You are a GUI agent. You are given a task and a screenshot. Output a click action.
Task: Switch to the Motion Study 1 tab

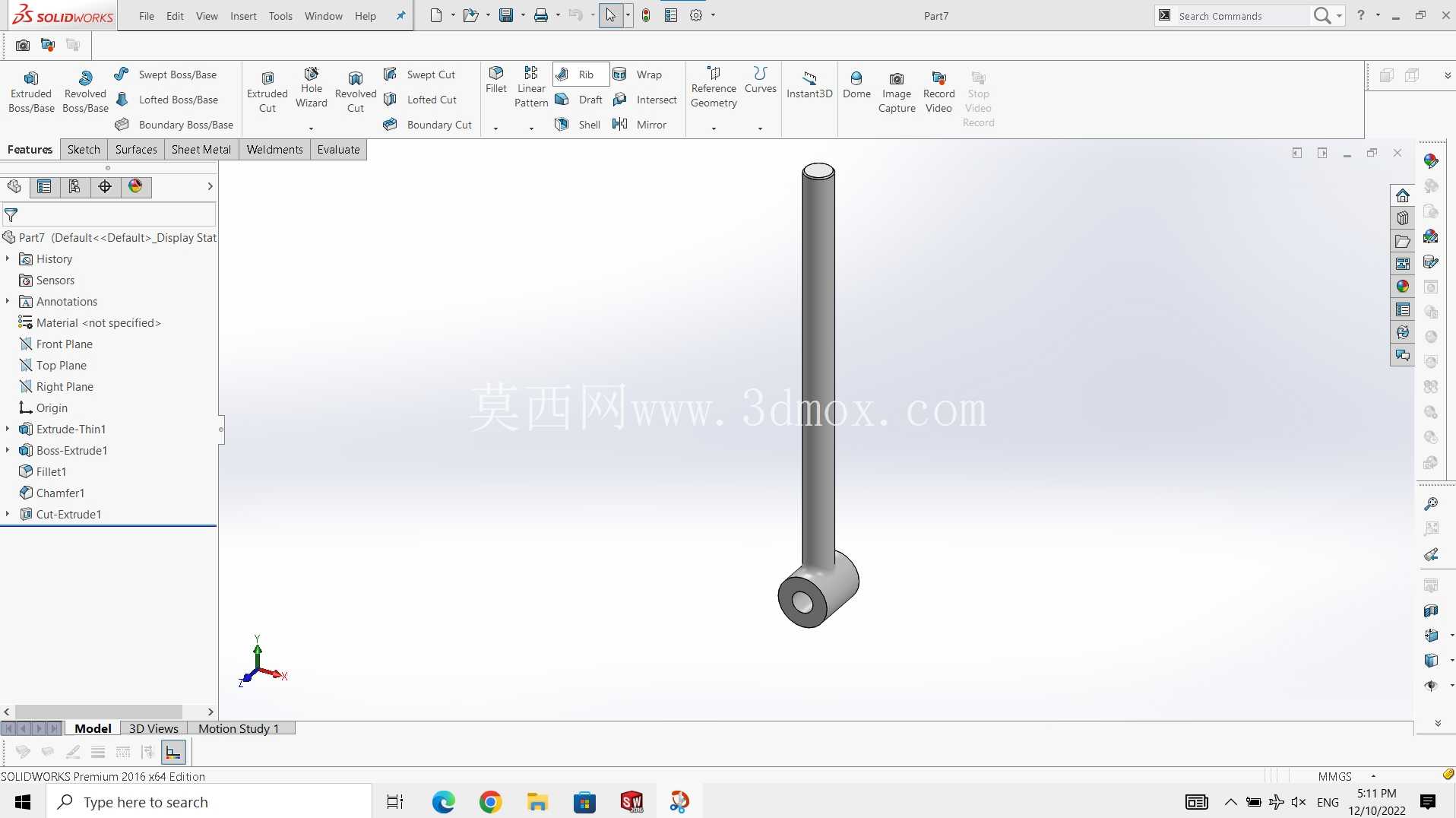coord(239,728)
